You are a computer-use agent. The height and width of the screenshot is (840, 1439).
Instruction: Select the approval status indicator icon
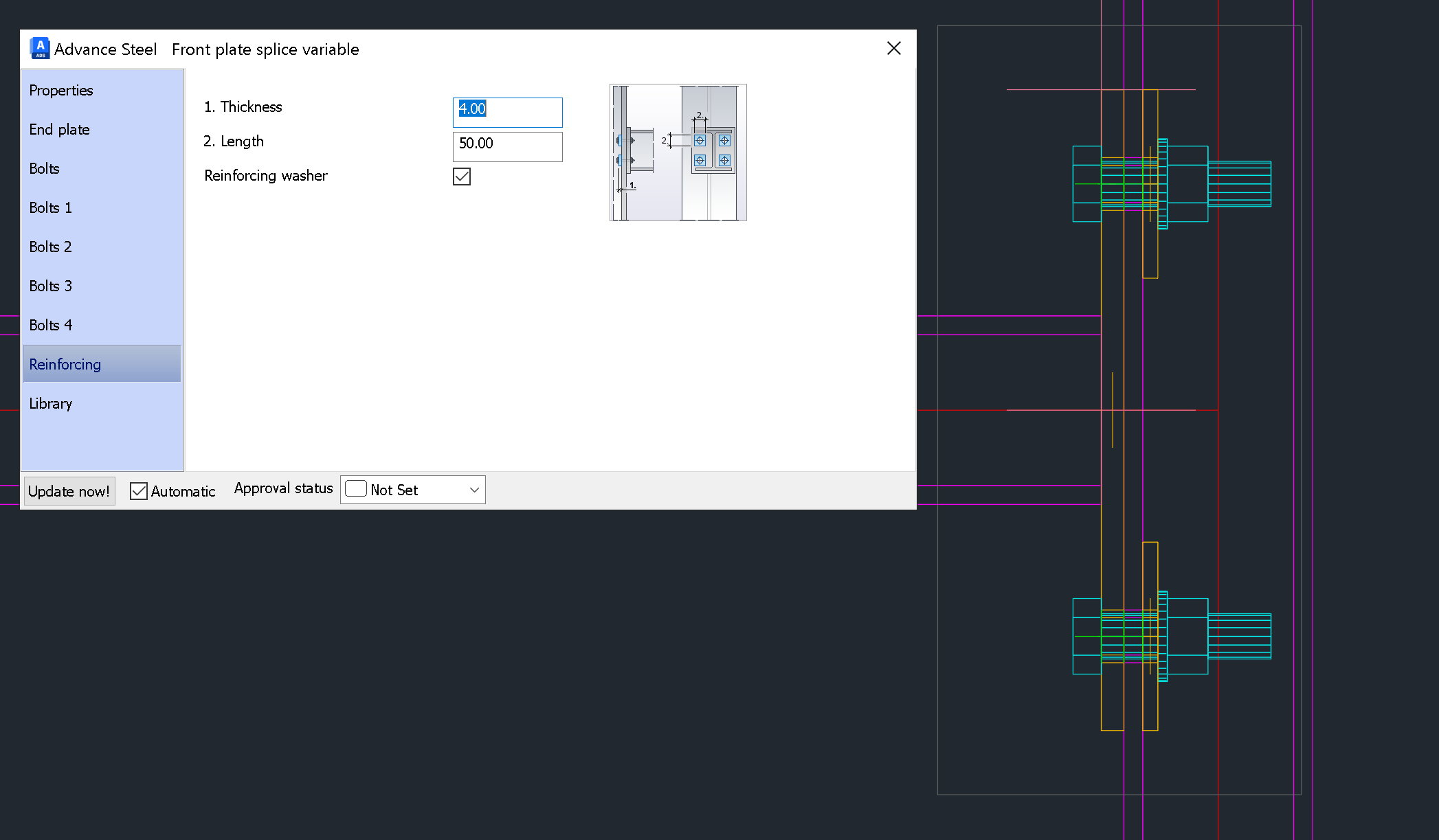(356, 489)
